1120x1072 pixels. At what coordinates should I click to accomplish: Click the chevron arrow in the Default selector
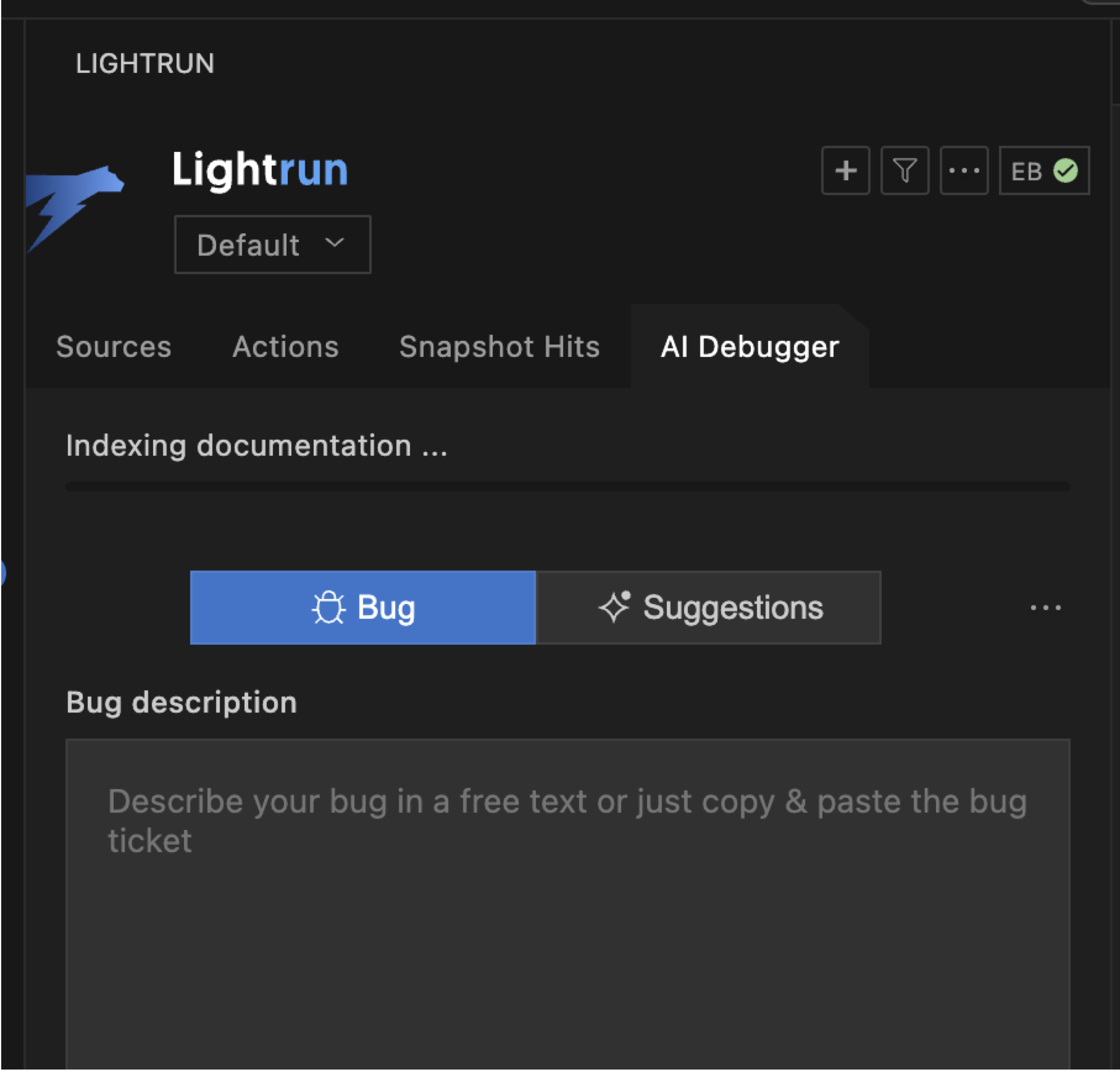click(x=335, y=243)
